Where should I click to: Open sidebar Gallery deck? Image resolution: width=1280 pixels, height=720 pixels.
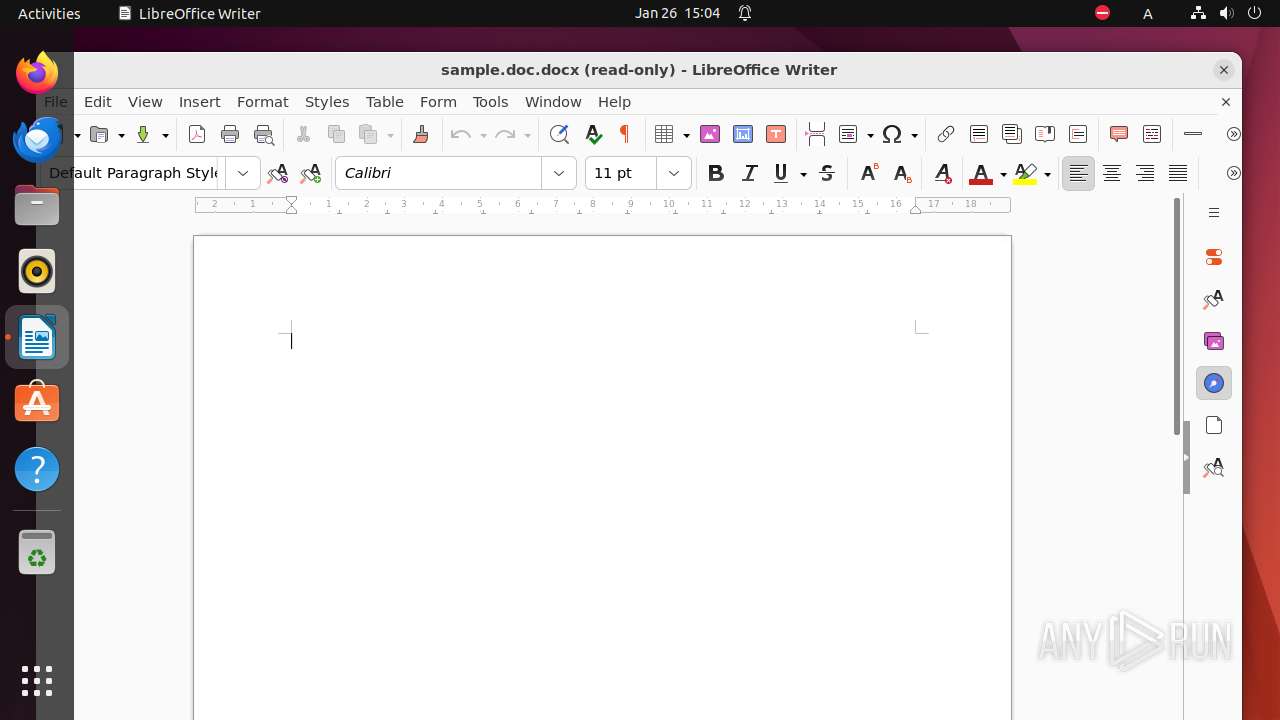coord(1214,341)
